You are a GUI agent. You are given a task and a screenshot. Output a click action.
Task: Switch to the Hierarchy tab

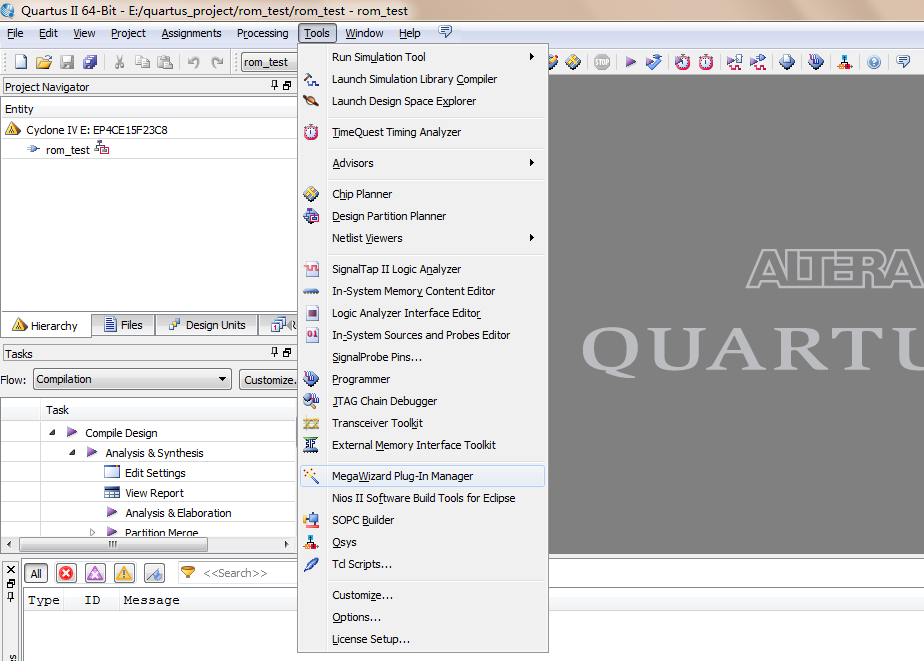[46, 325]
